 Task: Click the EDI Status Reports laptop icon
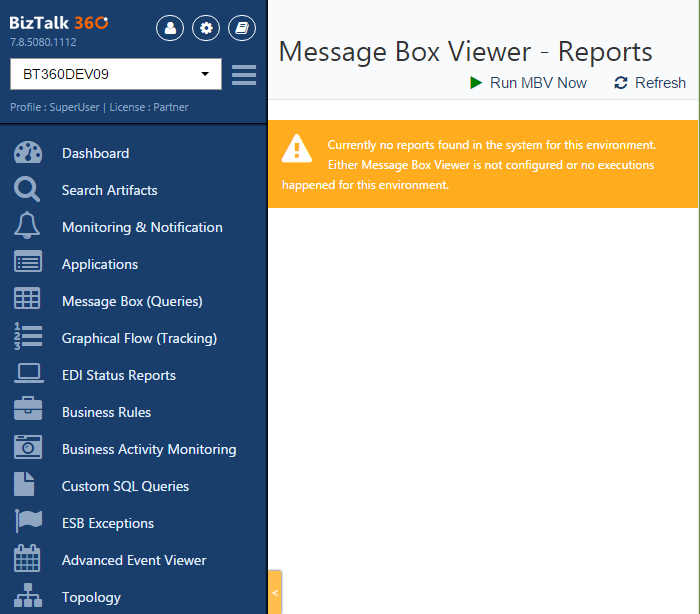(x=29, y=373)
